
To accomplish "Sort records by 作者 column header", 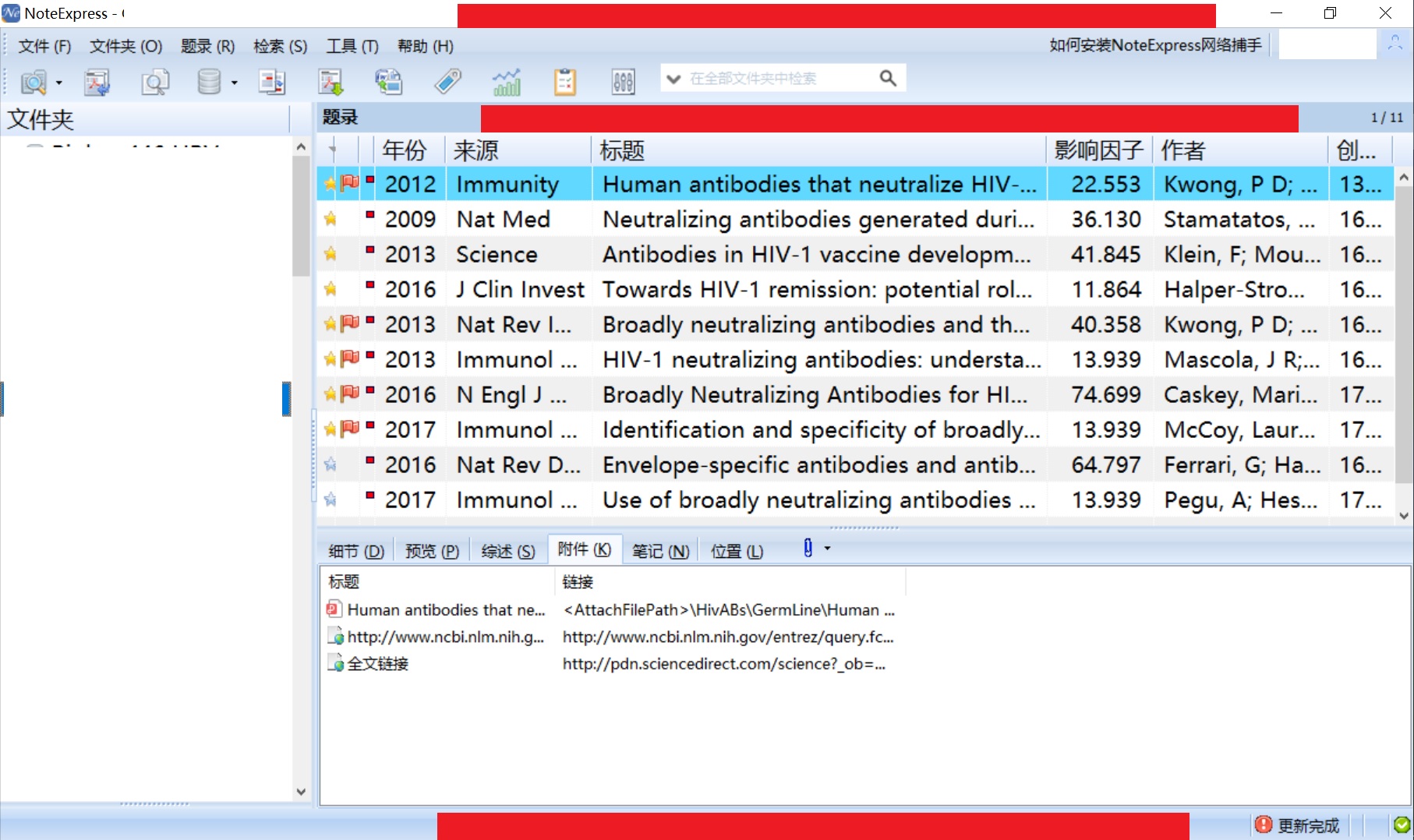I will coord(1239,150).
